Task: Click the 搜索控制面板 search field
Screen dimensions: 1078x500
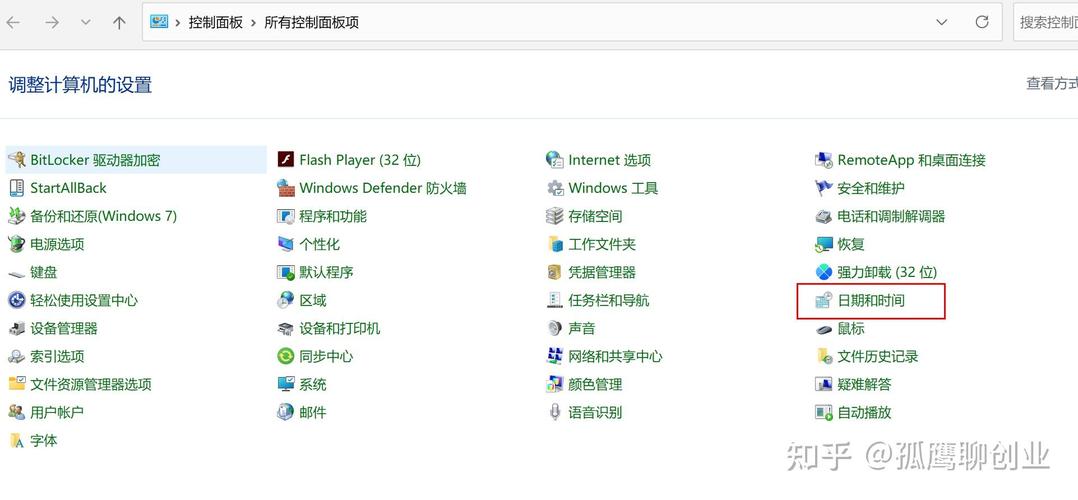Action: pyautogui.click(x=1047, y=22)
